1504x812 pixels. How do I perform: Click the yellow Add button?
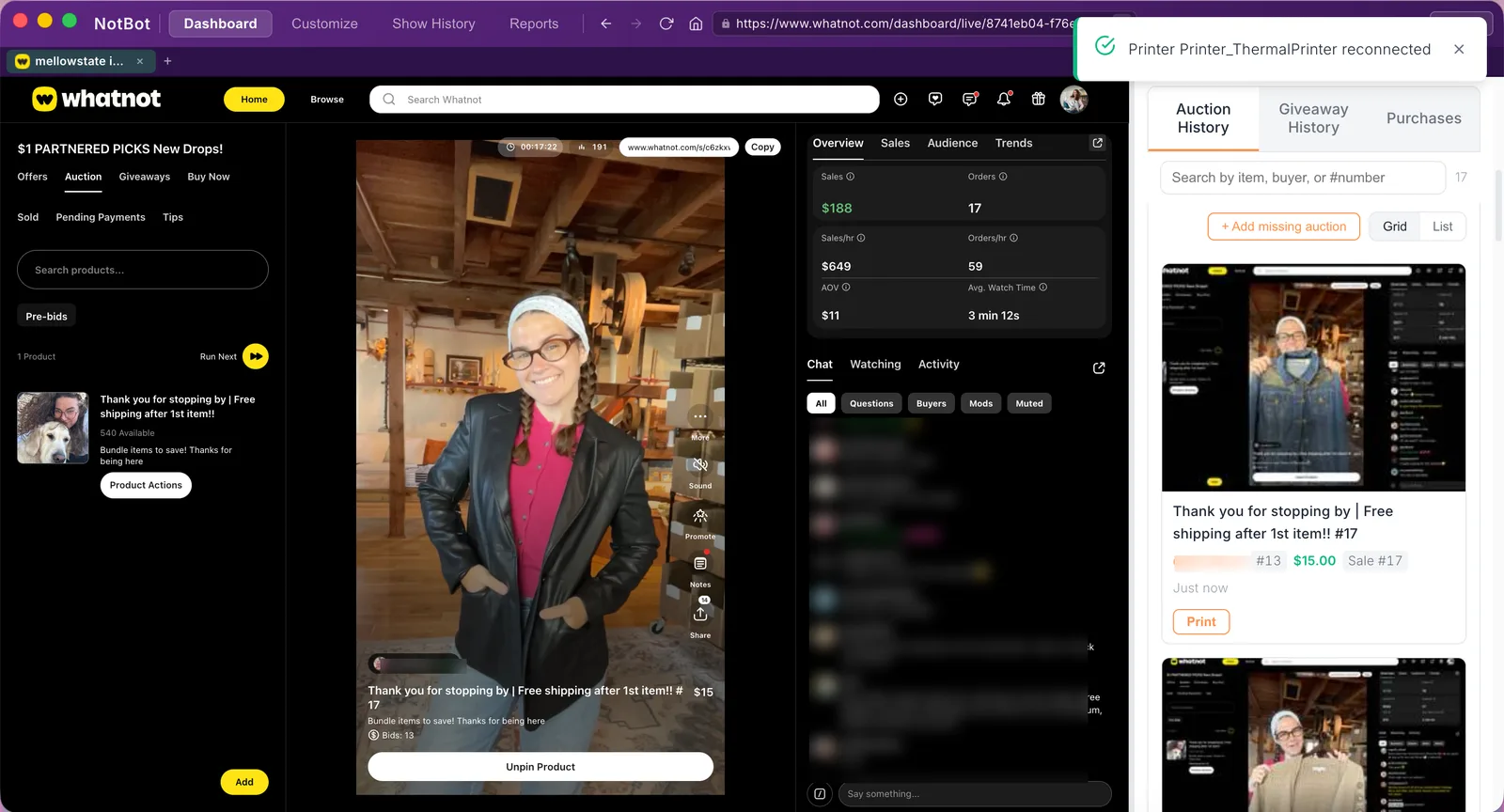(x=244, y=782)
